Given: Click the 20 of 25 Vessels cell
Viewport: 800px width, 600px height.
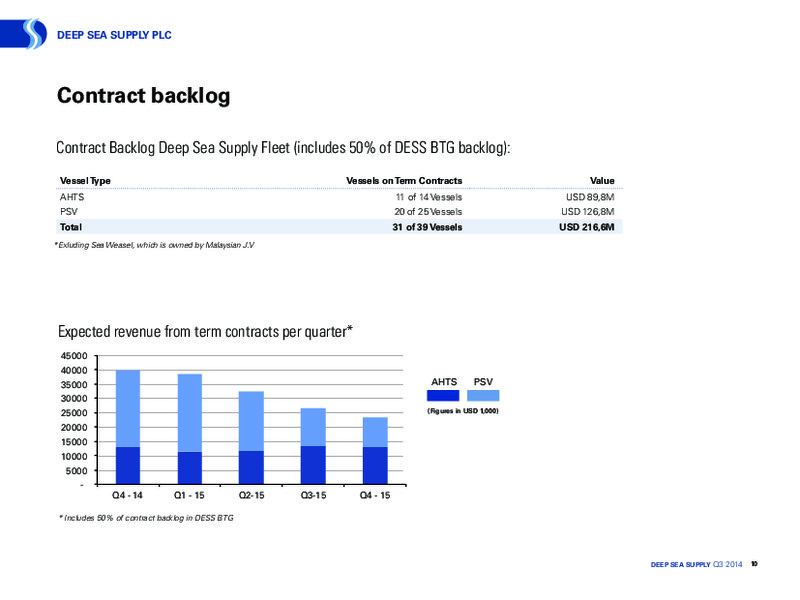Looking at the screenshot, I should [428, 211].
